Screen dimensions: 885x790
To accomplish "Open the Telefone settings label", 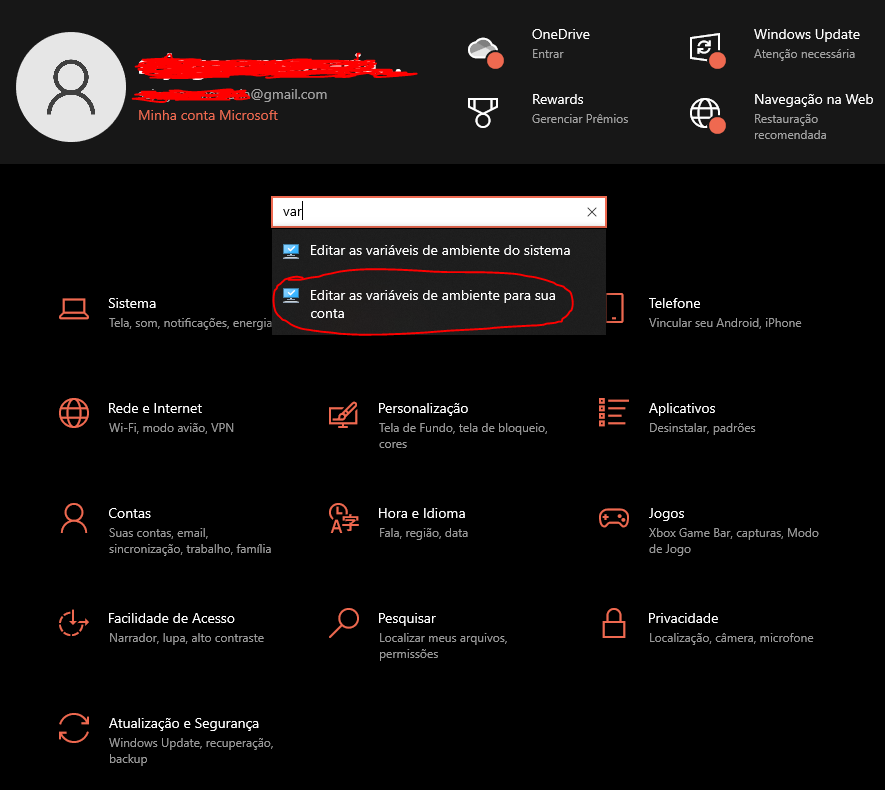I will [x=674, y=304].
